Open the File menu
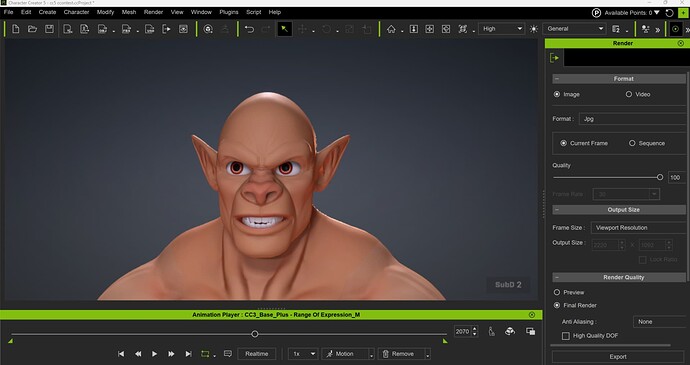 click(8, 12)
